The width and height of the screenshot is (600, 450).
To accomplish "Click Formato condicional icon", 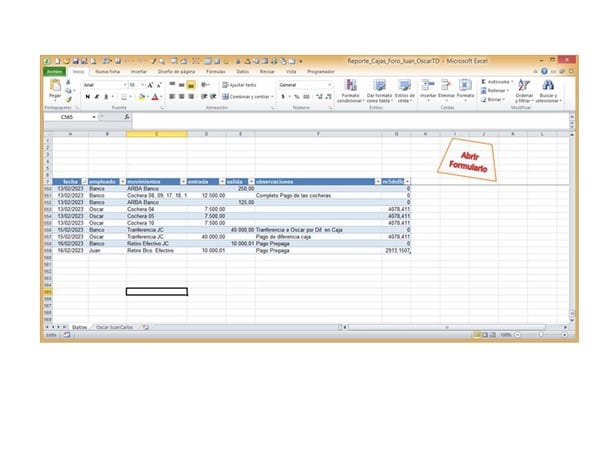I will point(351,85).
